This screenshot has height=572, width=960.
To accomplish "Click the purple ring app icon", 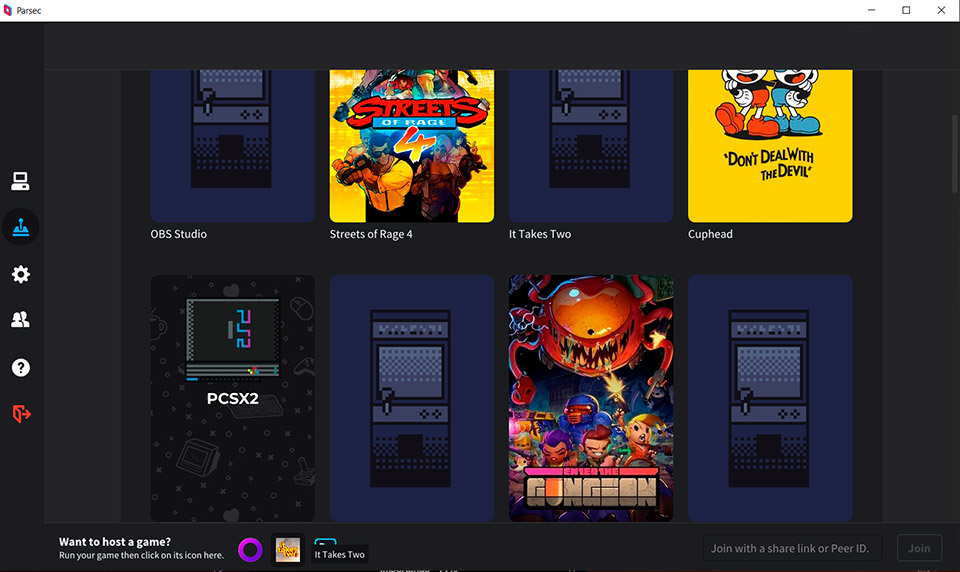I will point(250,549).
